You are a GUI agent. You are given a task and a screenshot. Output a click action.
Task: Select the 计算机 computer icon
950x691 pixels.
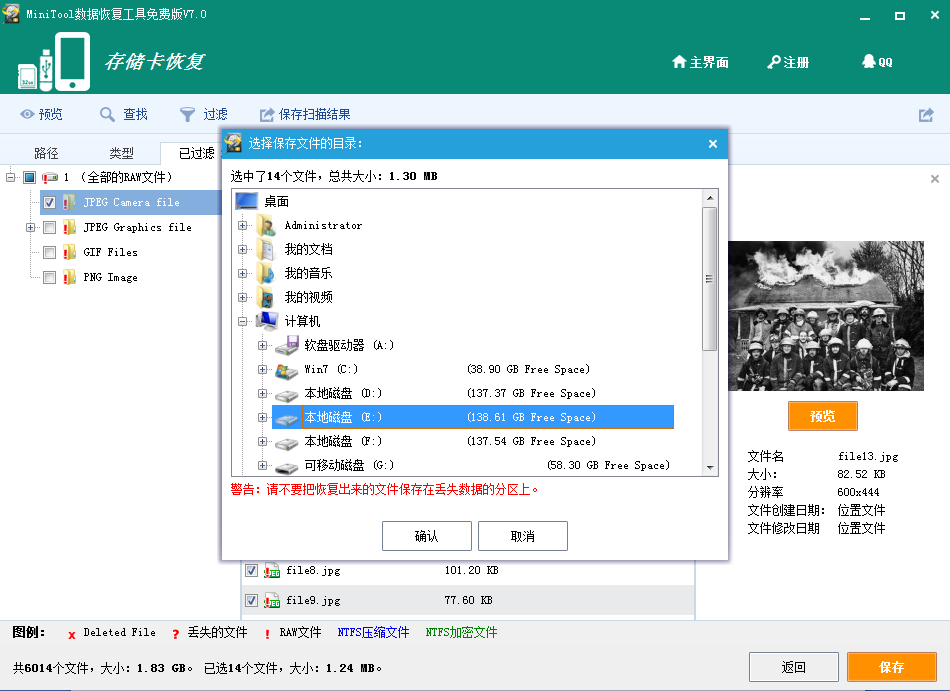[x=267, y=321]
